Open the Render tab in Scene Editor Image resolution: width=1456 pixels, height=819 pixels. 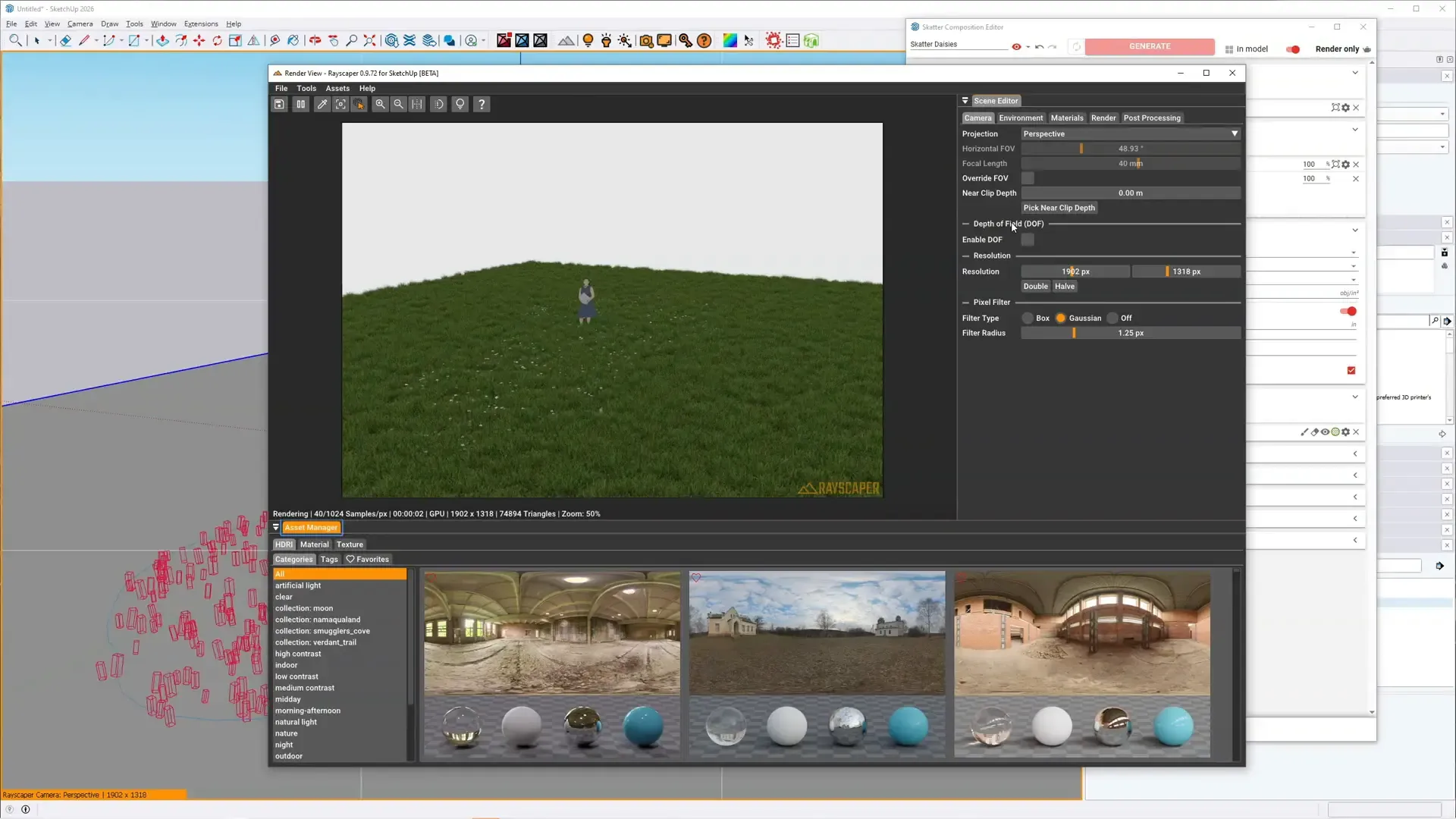[x=1103, y=118]
